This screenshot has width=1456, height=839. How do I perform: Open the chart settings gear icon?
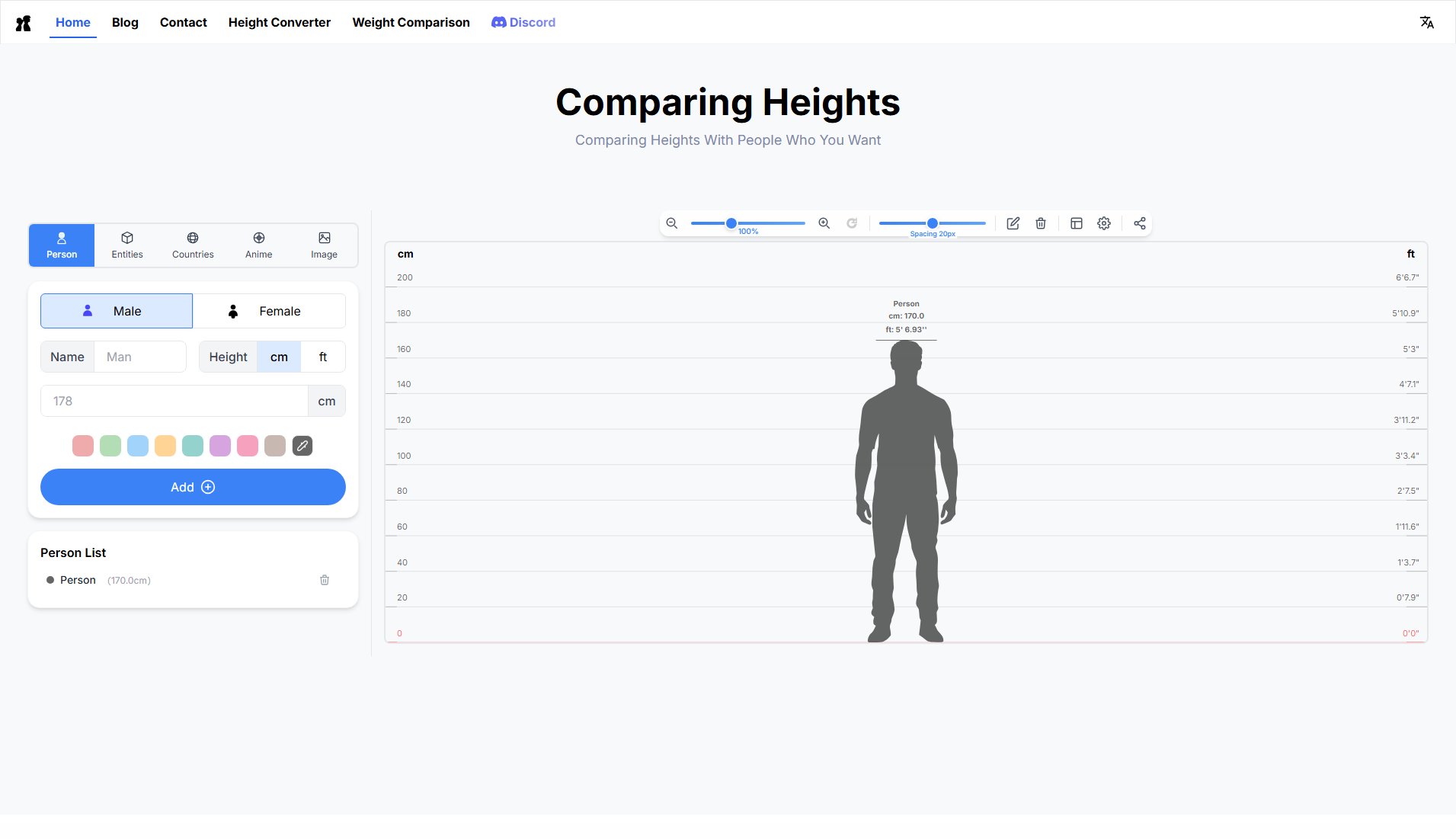(x=1103, y=223)
